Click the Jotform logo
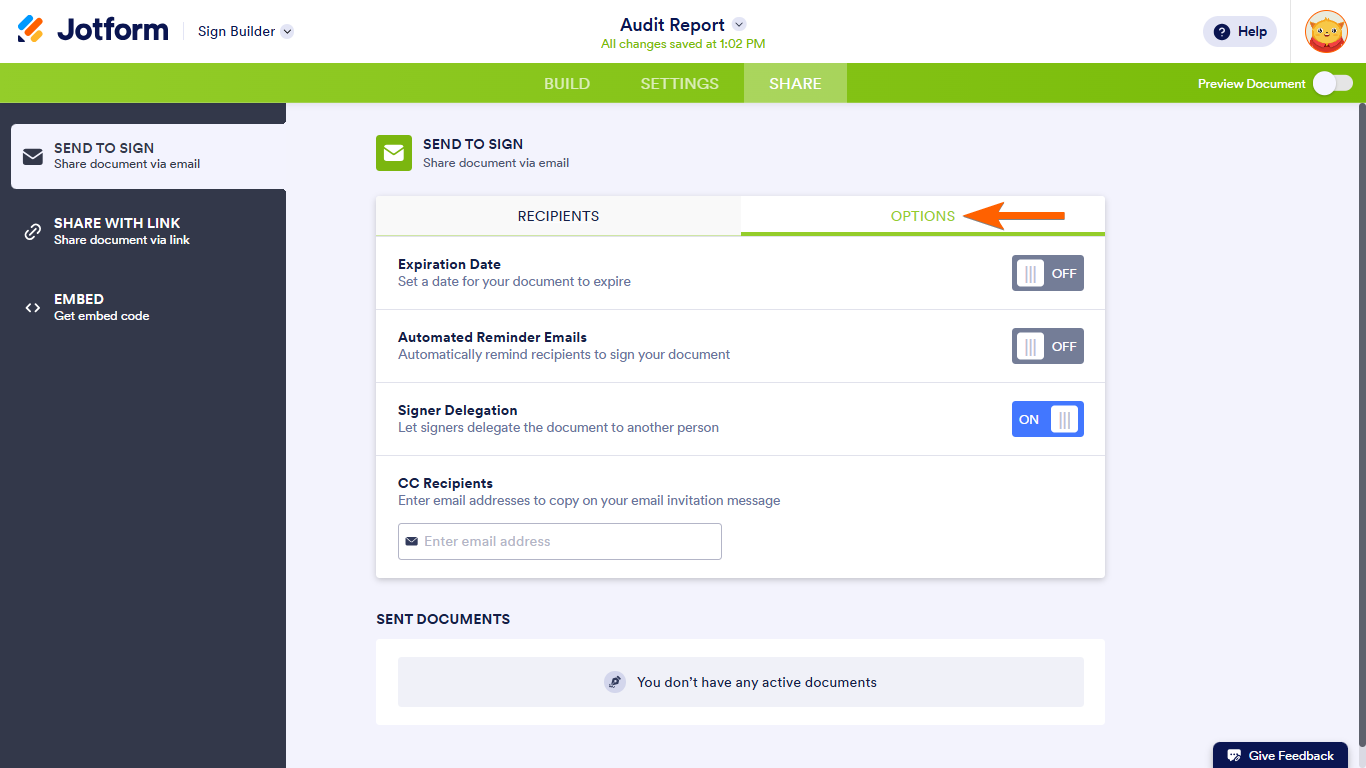This screenshot has width=1366, height=768. coord(93,30)
